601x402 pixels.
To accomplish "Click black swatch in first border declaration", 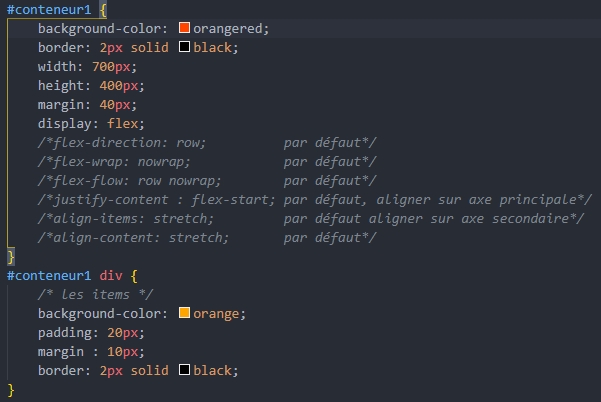I will pos(184,47).
